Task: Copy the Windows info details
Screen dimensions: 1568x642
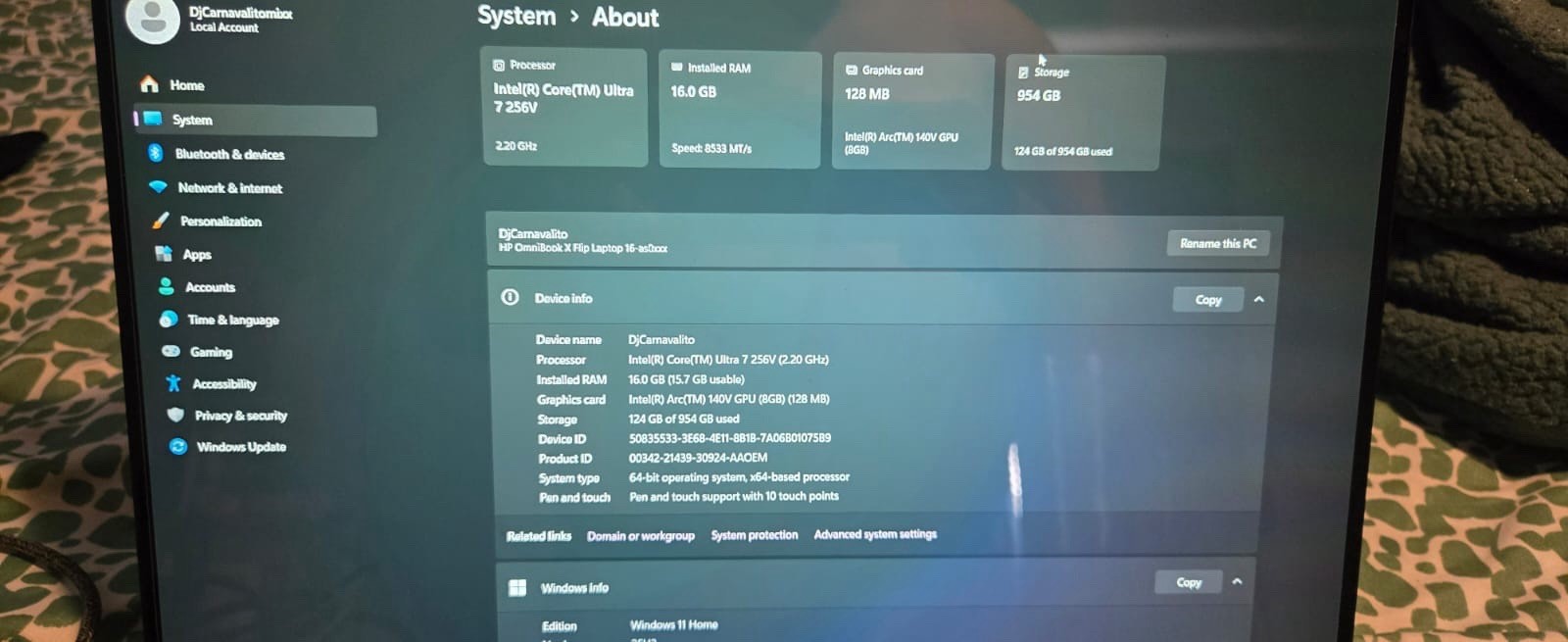Action: pos(1189,582)
